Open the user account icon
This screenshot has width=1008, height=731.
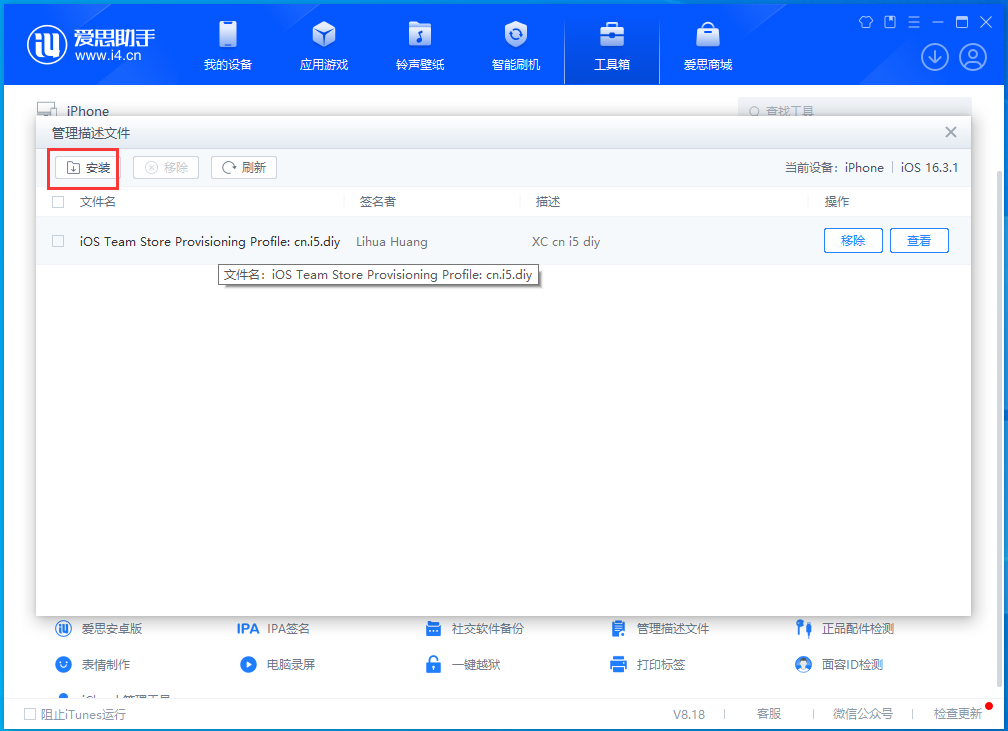(x=973, y=57)
